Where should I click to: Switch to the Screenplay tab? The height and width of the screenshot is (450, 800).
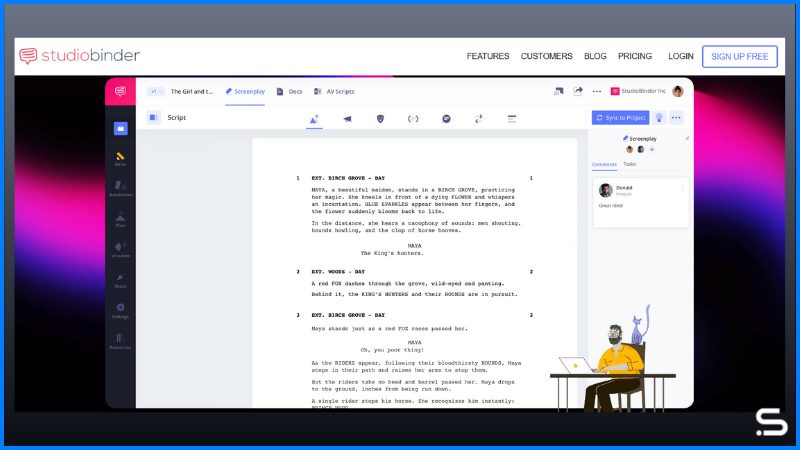pos(245,91)
